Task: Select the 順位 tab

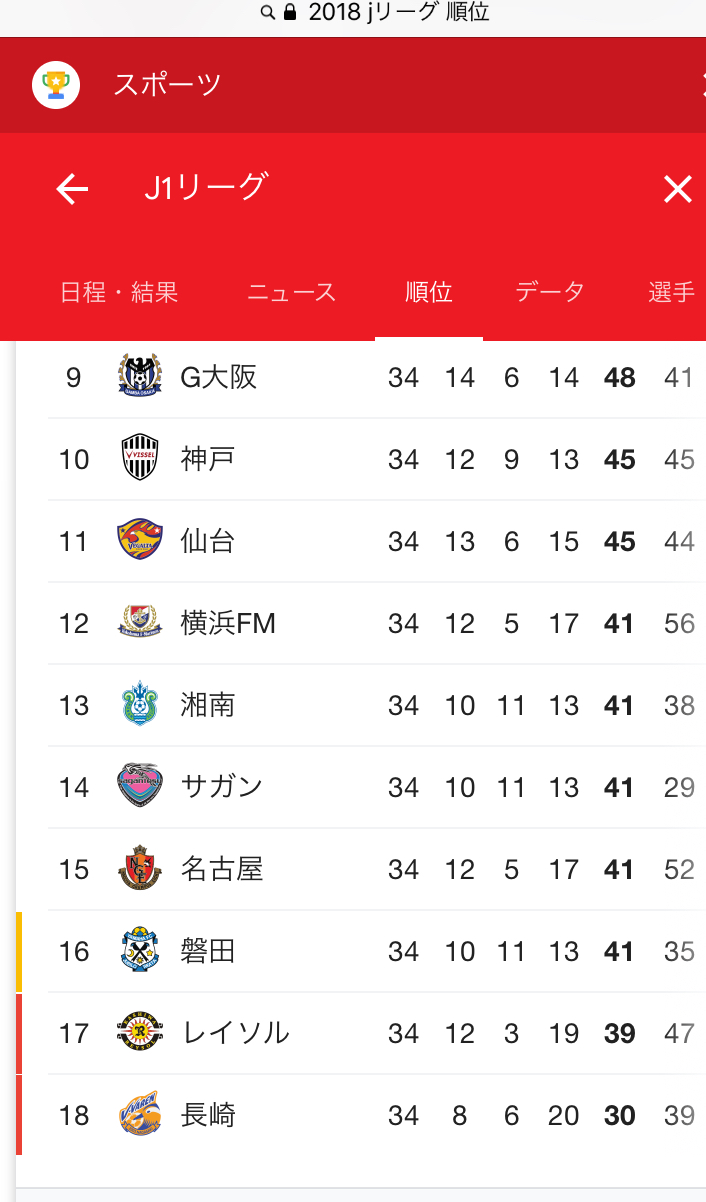Action: (x=429, y=292)
